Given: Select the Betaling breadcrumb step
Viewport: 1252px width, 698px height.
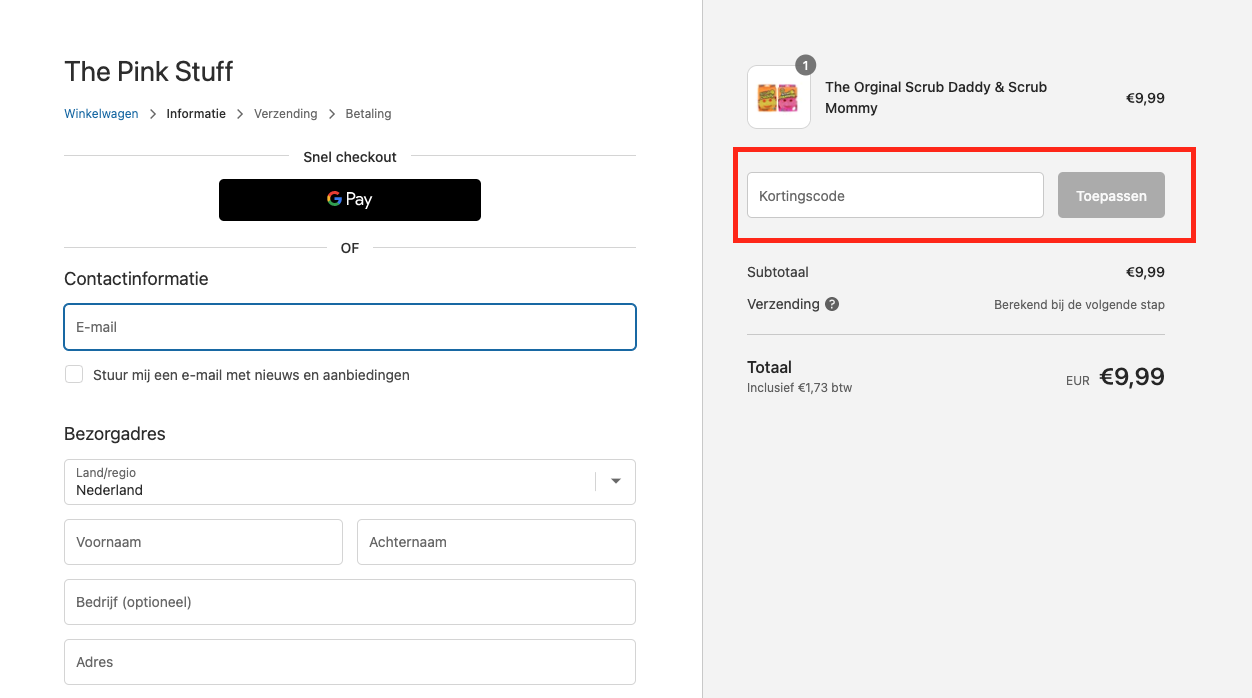Looking at the screenshot, I should tap(368, 114).
